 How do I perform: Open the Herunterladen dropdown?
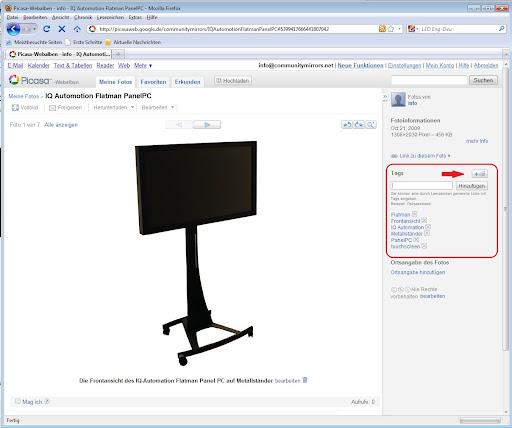[x=114, y=107]
